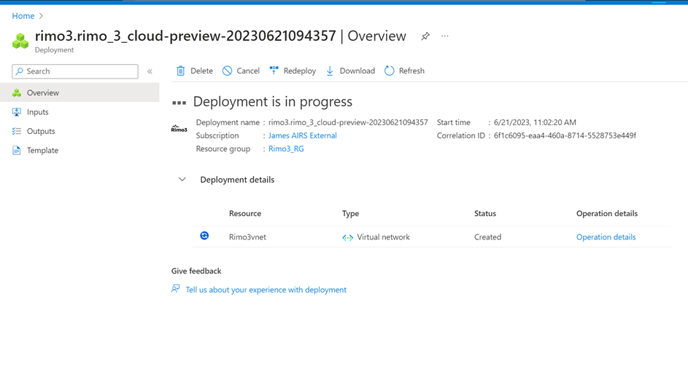
Task: Click the Download arrow icon
Action: 330,71
